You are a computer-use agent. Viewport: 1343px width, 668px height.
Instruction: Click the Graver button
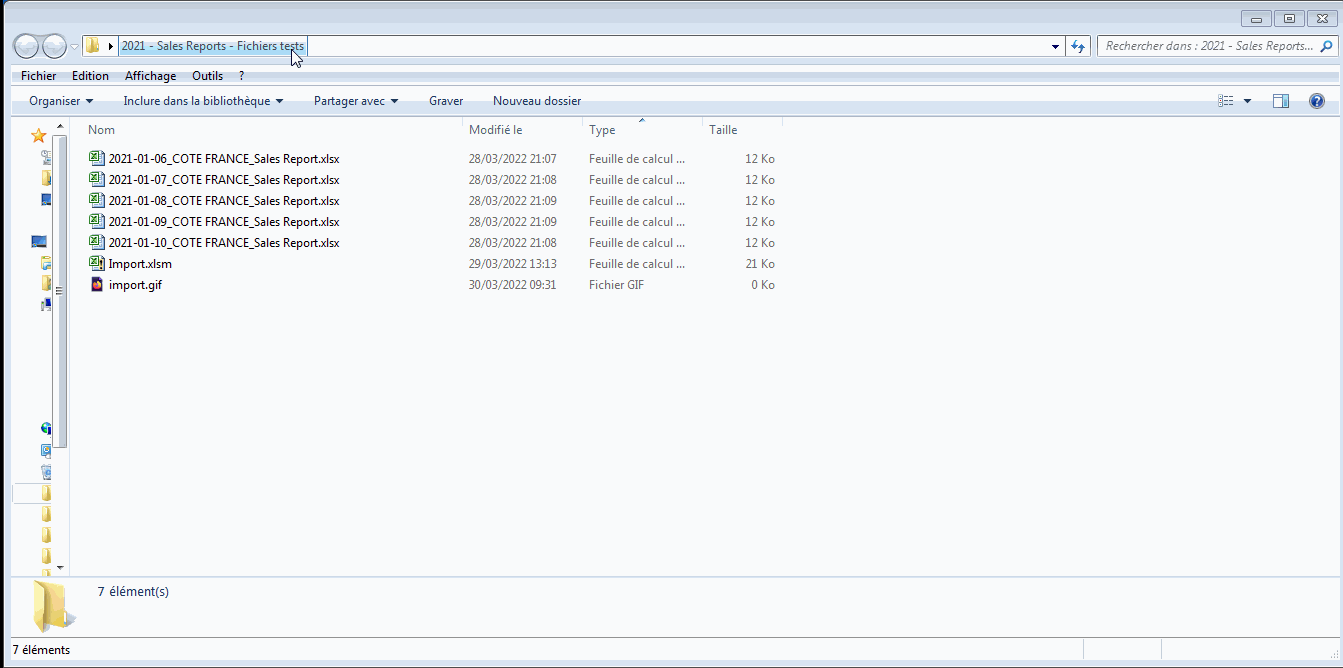(x=446, y=101)
